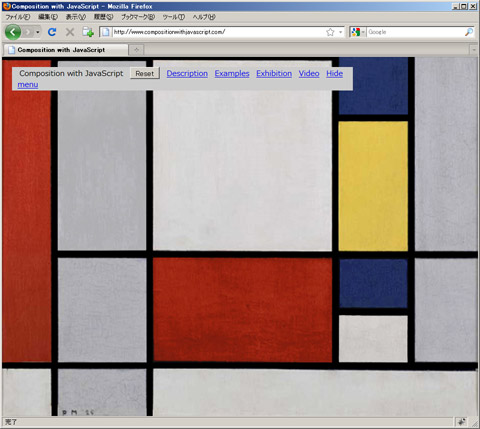Click the Composition with JavaScript page heading
Viewport: 480px width, 429px height.
coord(71,73)
